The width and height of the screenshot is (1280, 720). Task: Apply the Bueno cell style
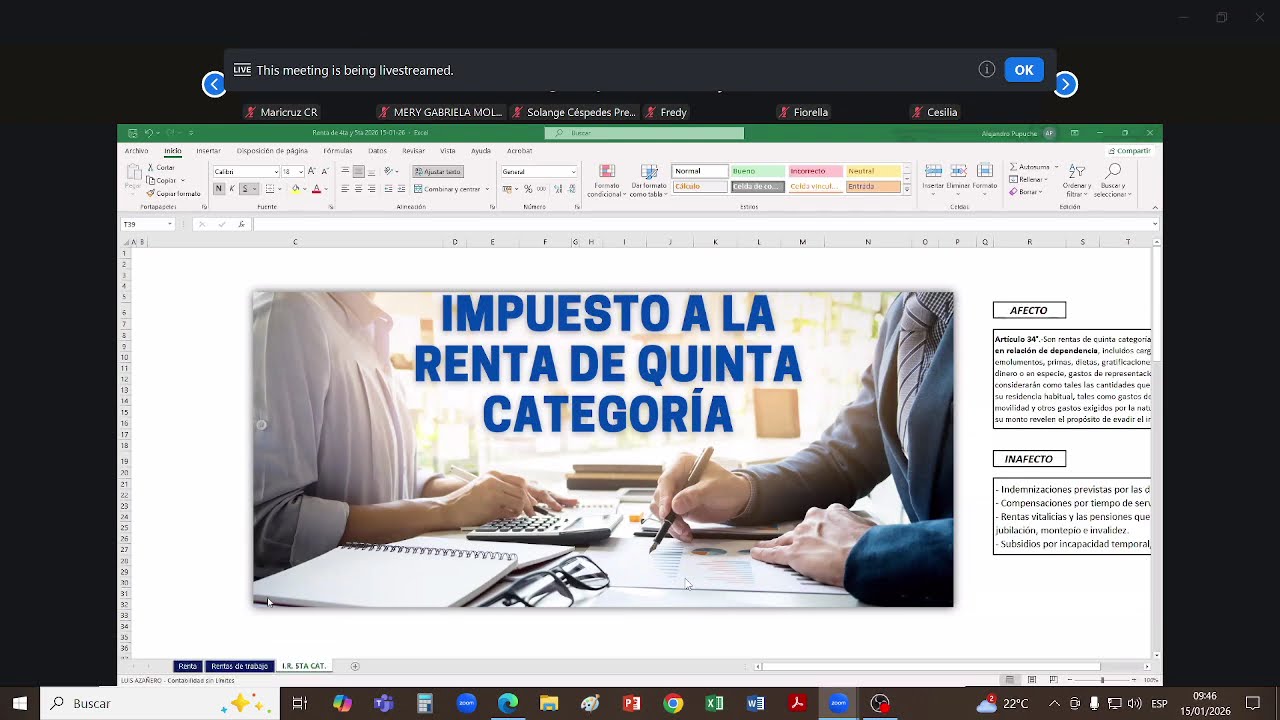coord(759,171)
